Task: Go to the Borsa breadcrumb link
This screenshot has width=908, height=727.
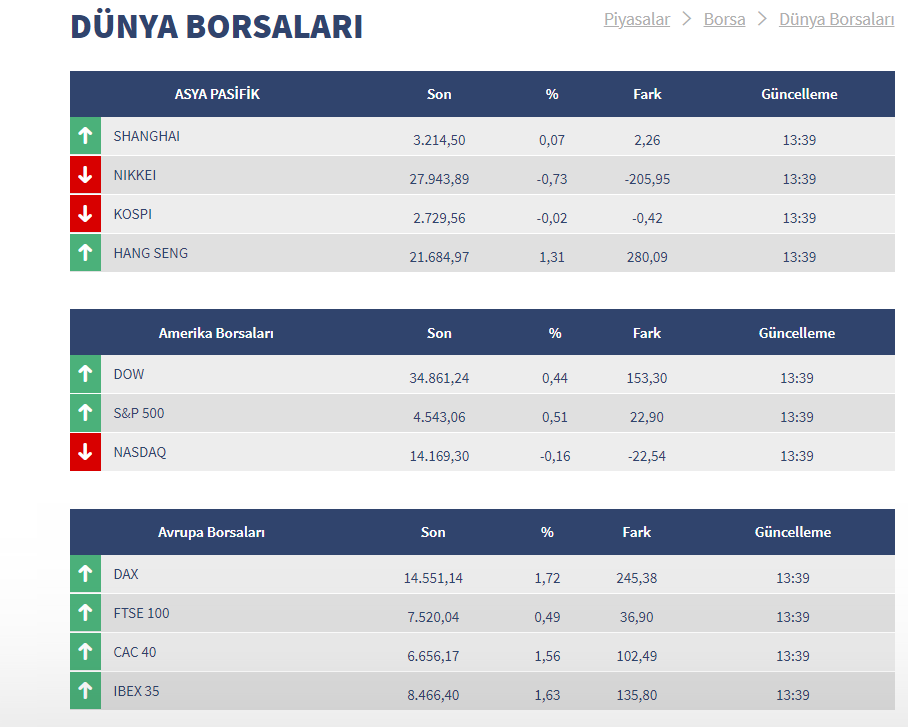Action: pos(724,19)
